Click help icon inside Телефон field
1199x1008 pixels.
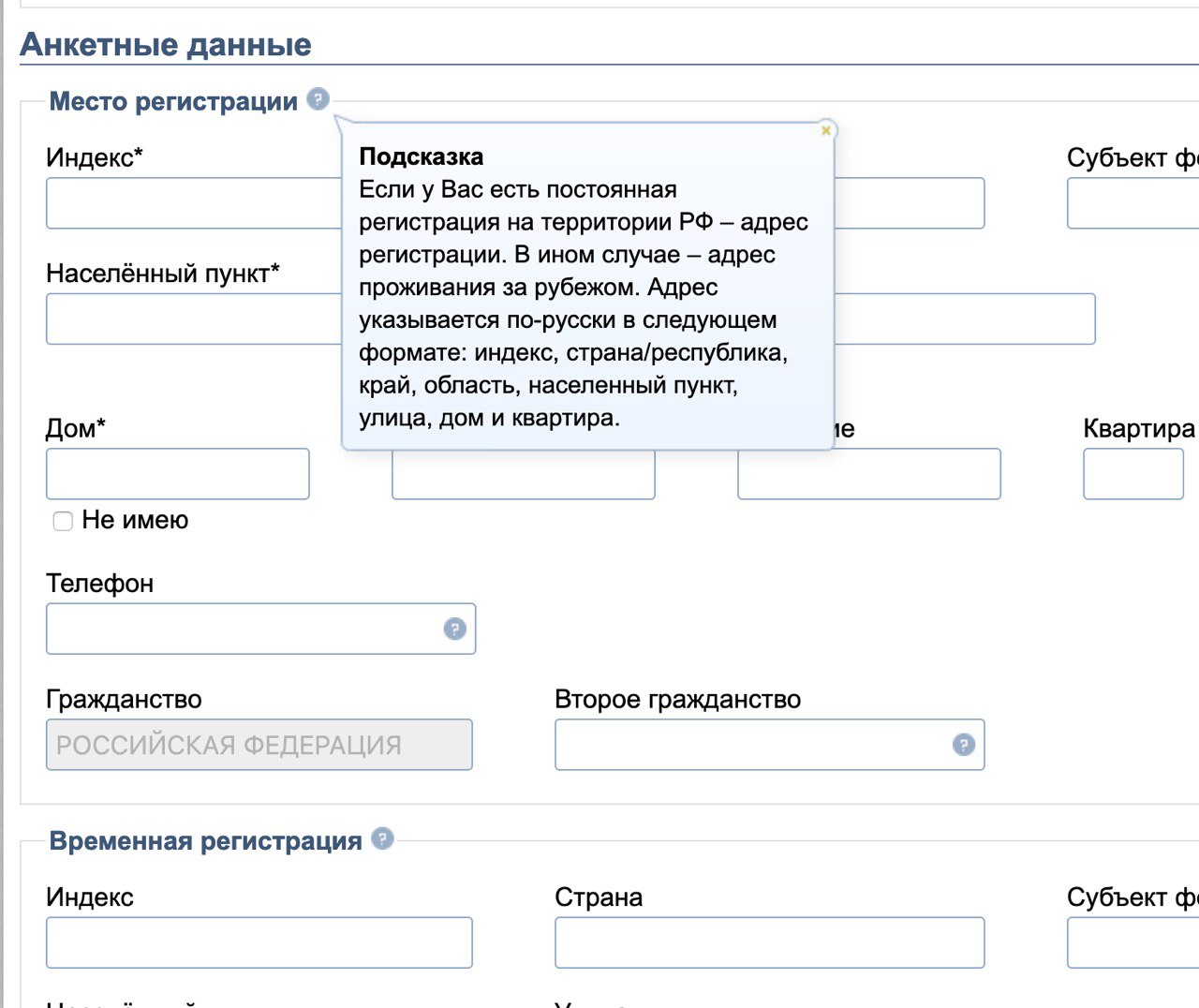click(454, 629)
